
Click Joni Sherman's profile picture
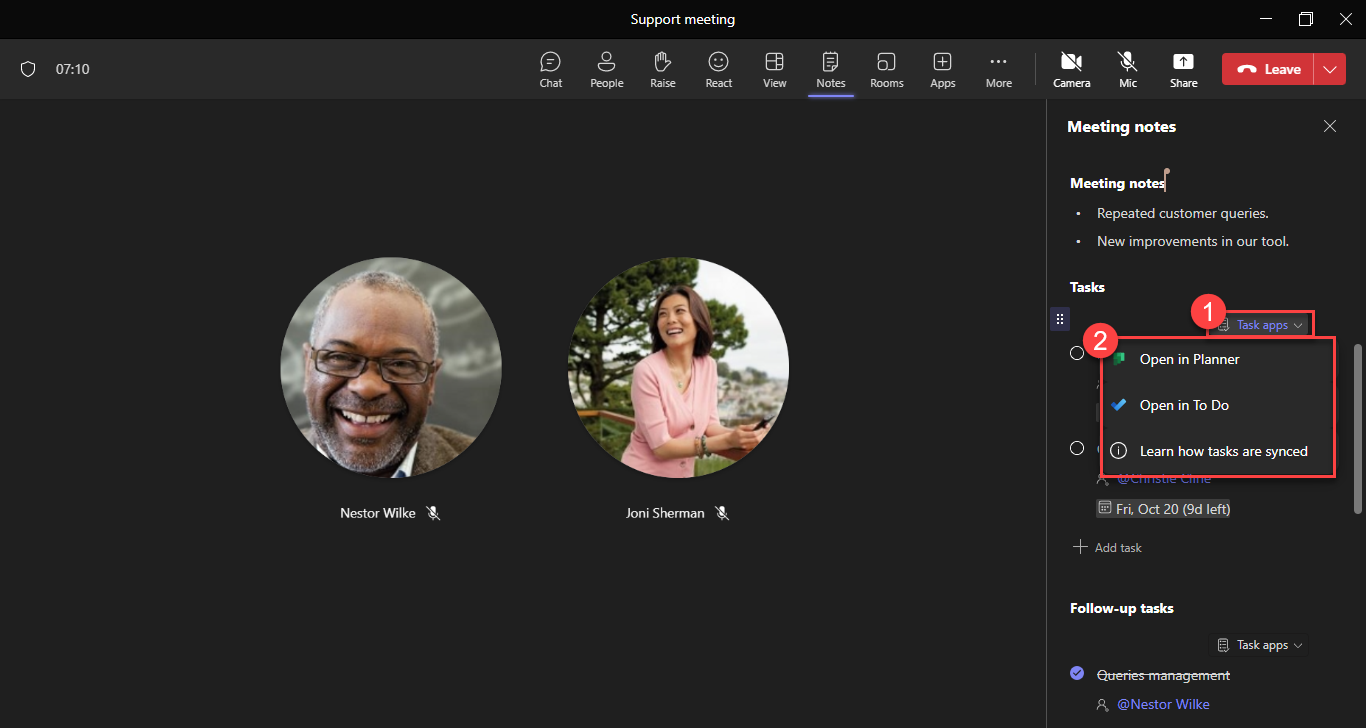pyautogui.click(x=678, y=368)
